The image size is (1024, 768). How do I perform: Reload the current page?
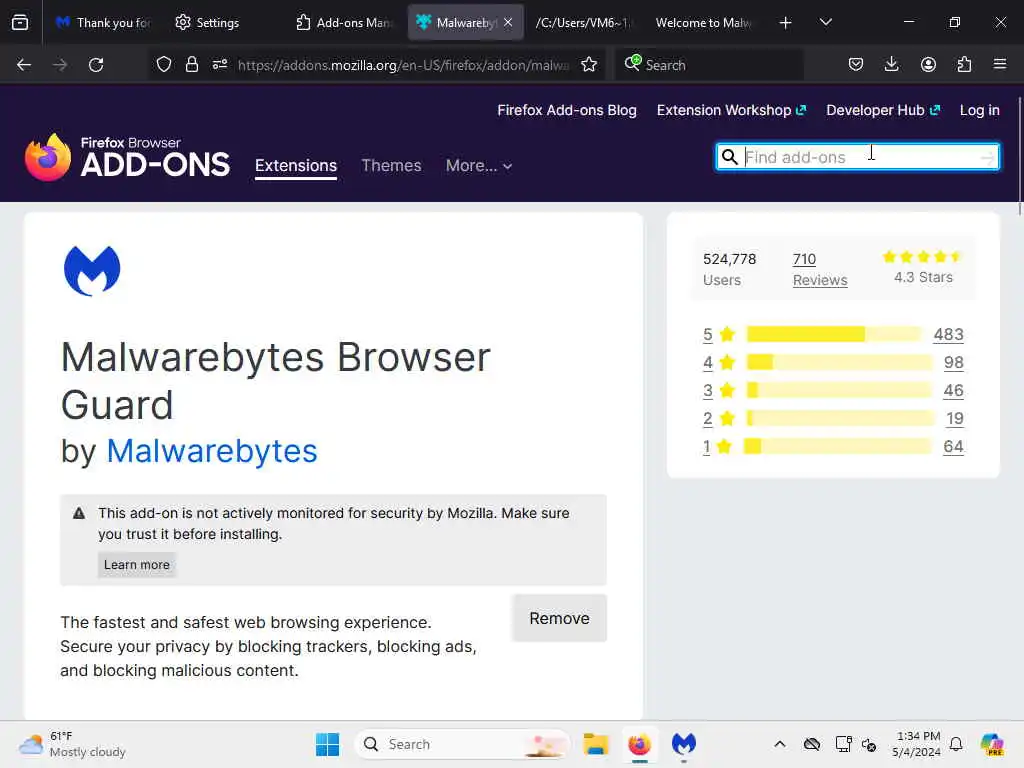point(96,65)
